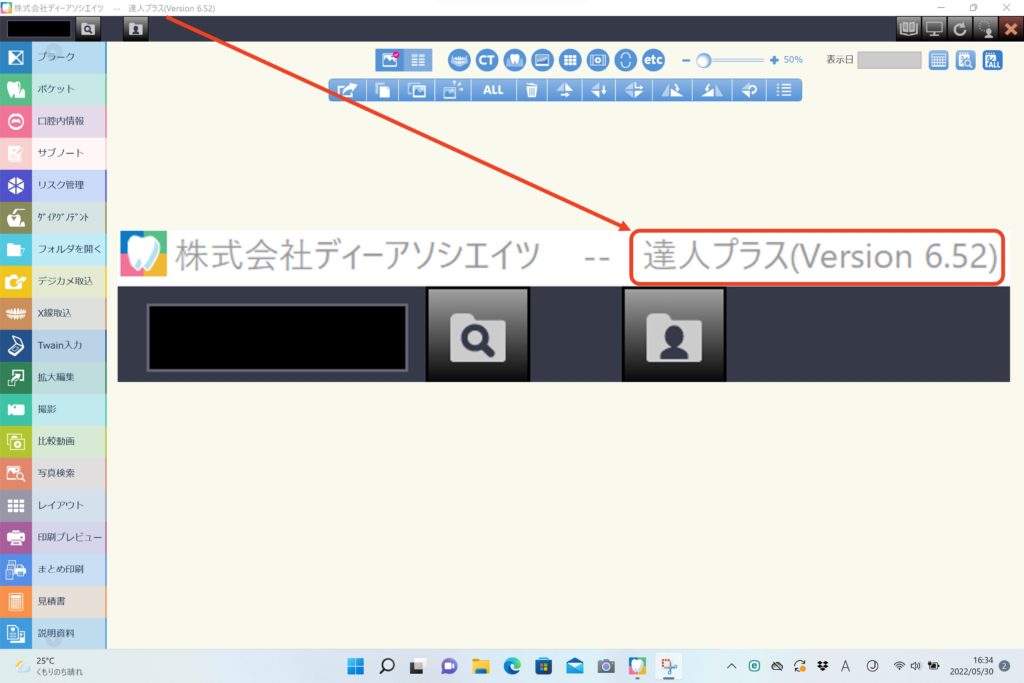The height and width of the screenshot is (683, 1024).
Task: Open the list options menu in toolbar
Action: point(785,90)
